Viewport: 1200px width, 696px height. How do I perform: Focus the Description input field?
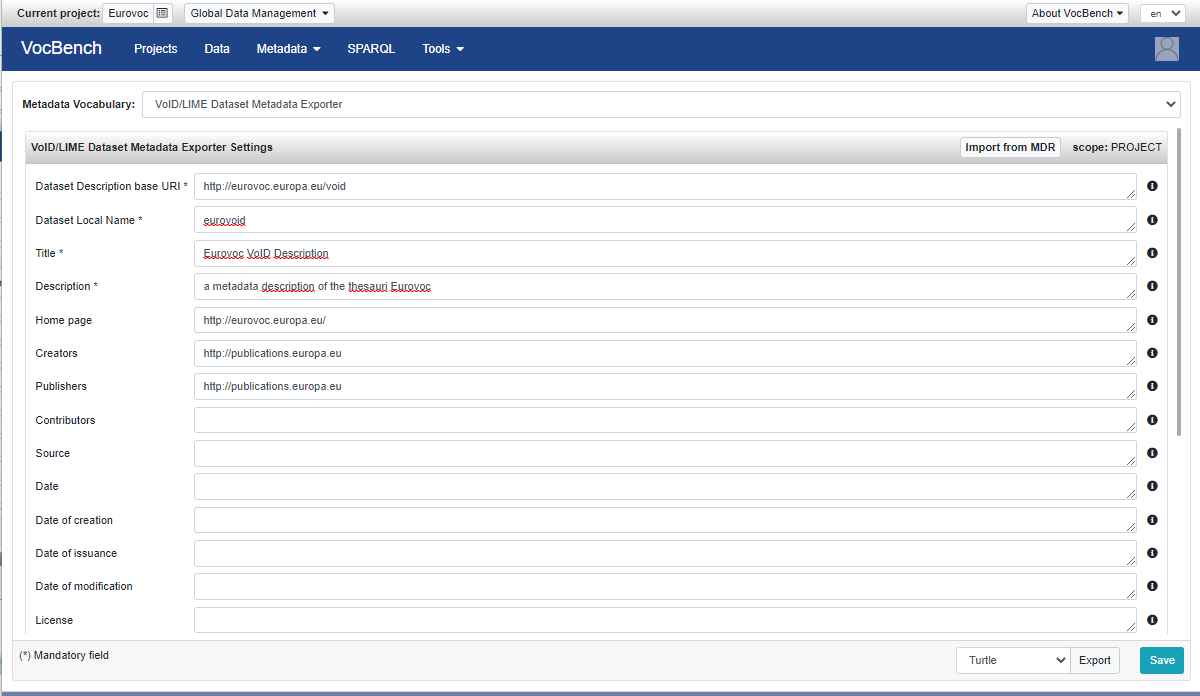[x=665, y=286]
